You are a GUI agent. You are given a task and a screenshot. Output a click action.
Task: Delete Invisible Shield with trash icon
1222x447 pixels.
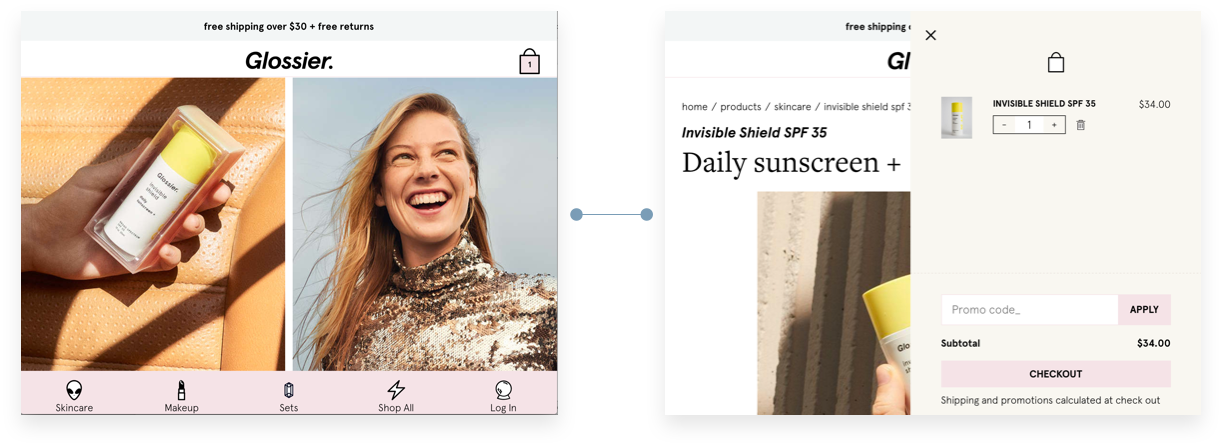[x=1081, y=125]
